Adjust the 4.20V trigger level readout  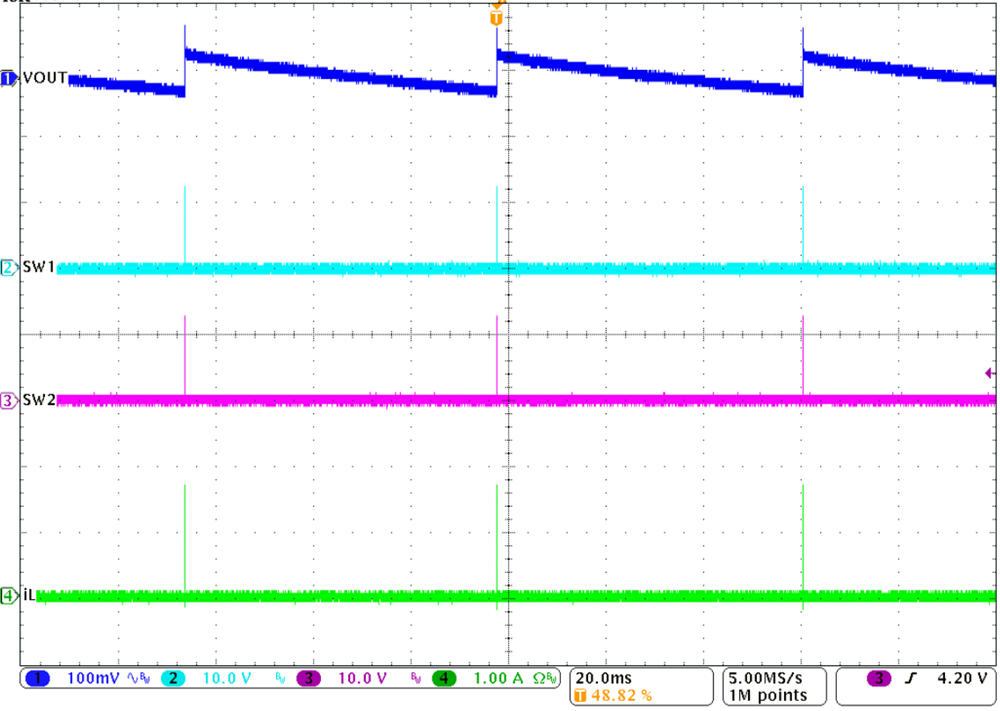coord(960,679)
